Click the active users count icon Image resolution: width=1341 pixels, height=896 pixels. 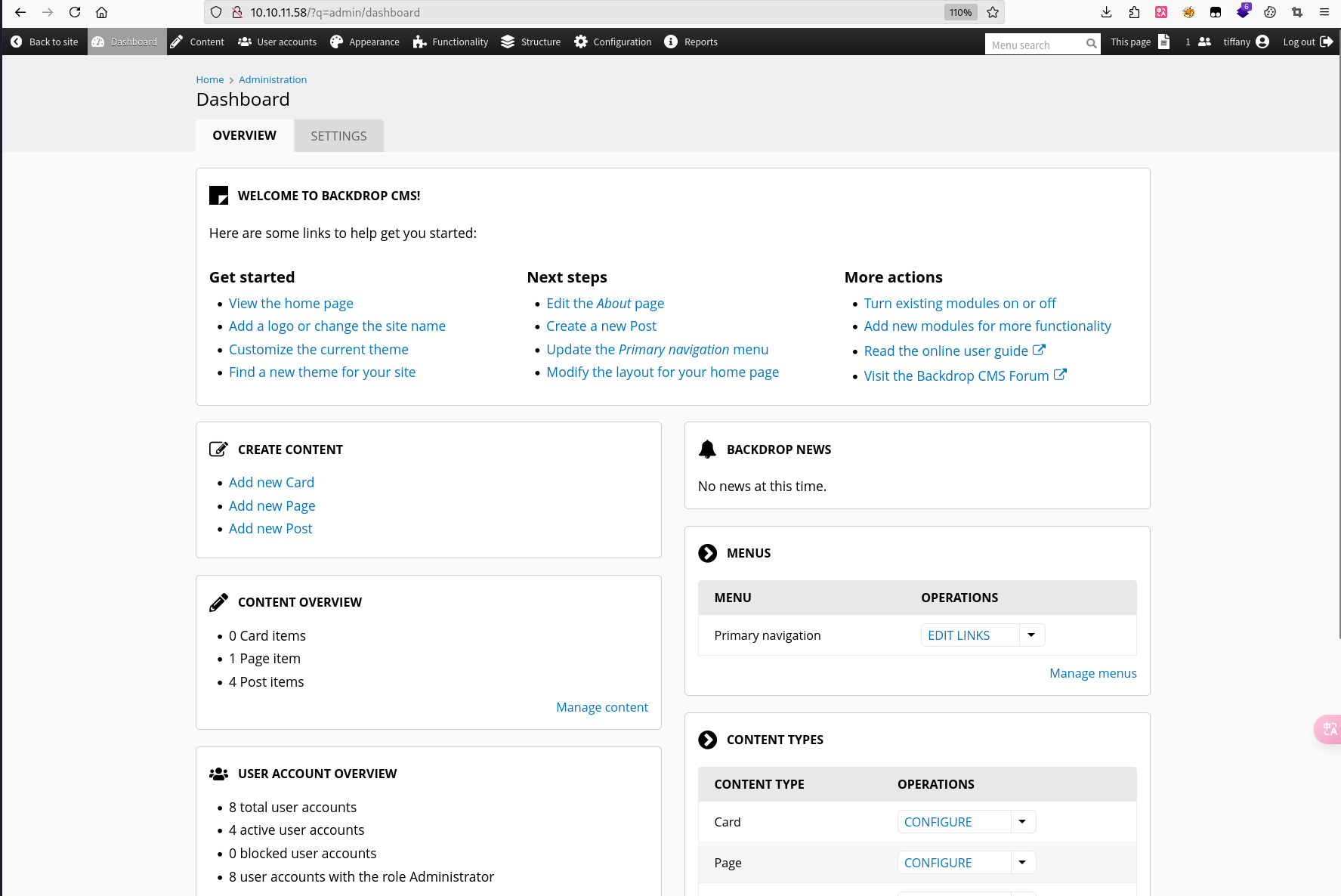1205,42
